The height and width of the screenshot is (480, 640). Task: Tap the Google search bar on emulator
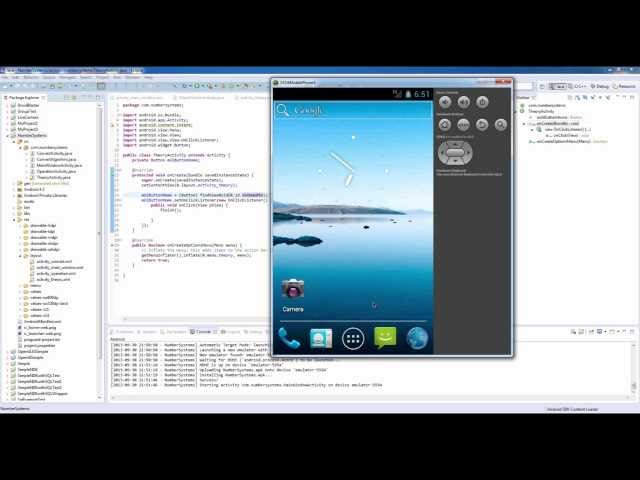pos(353,110)
